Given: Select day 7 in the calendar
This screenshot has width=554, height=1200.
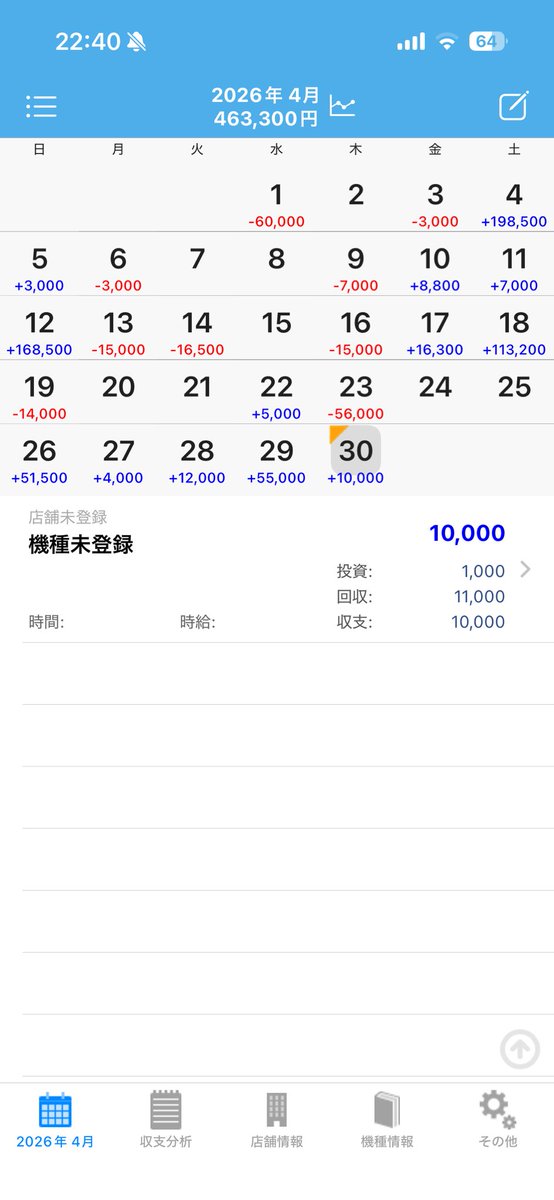Looking at the screenshot, I should point(197,268).
